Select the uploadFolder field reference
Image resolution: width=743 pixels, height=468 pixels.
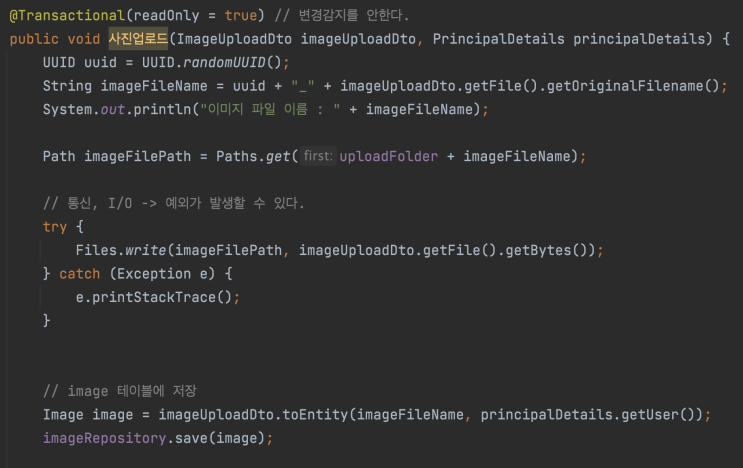point(389,156)
